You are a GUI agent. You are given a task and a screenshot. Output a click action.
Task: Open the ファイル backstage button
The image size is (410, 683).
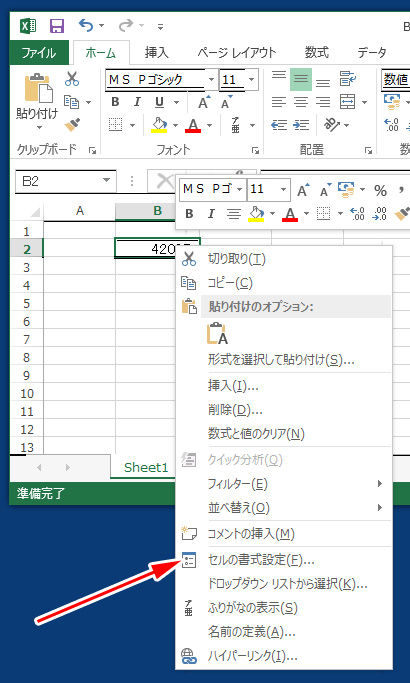point(39,53)
